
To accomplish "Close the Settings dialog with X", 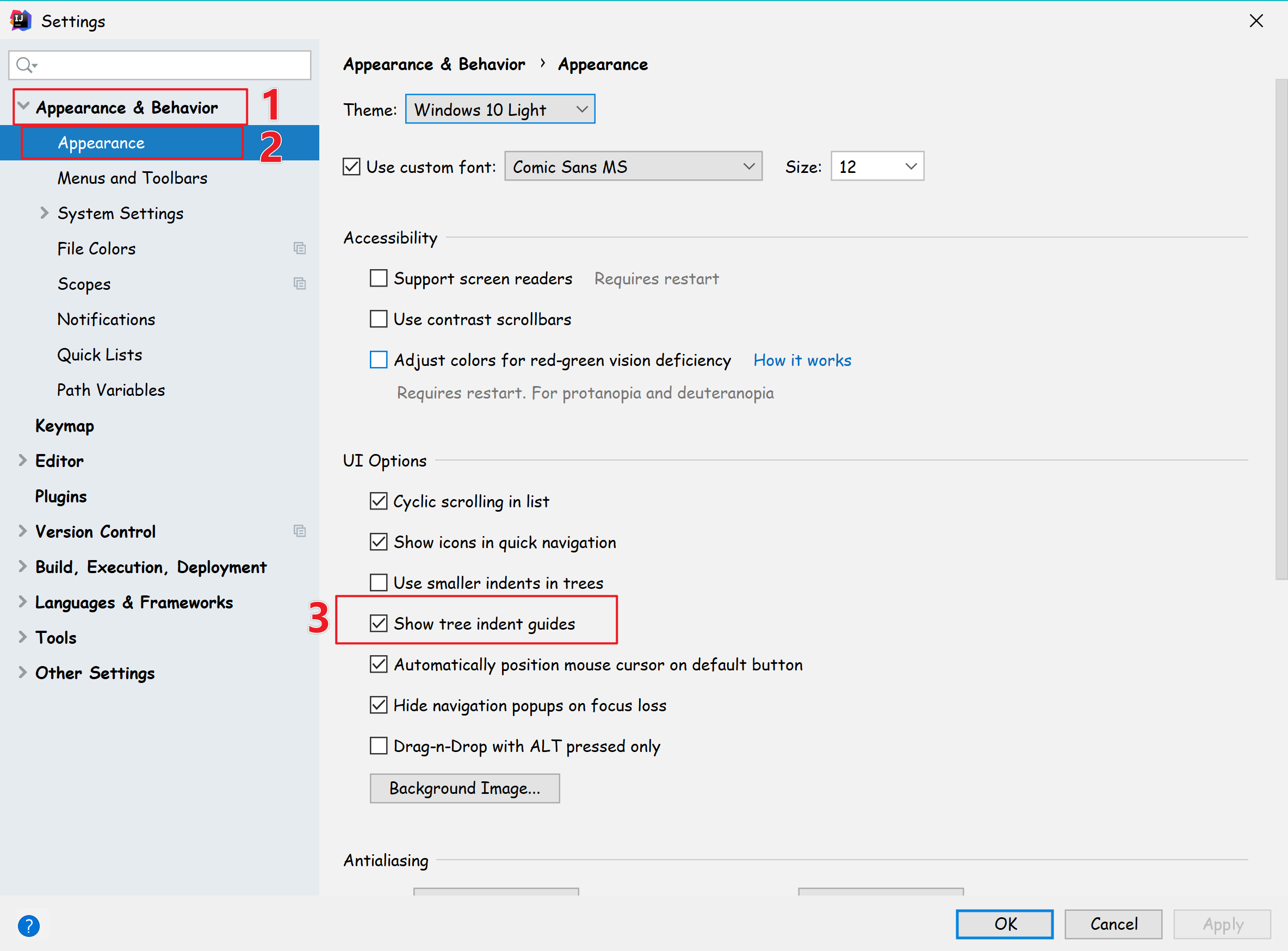I will 1256,21.
